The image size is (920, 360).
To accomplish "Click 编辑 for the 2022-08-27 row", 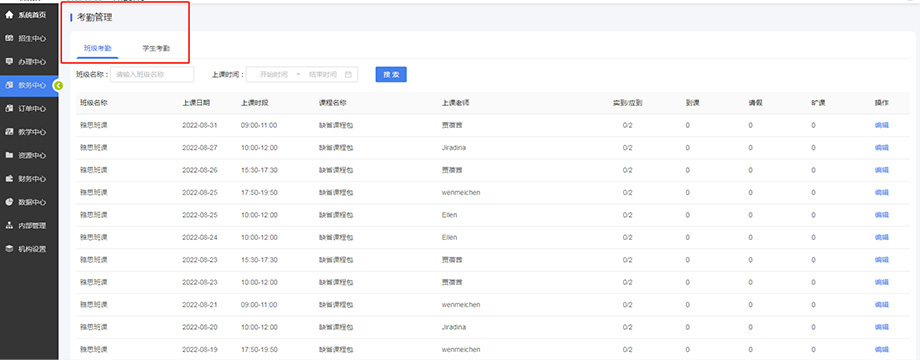I will [x=881, y=148].
